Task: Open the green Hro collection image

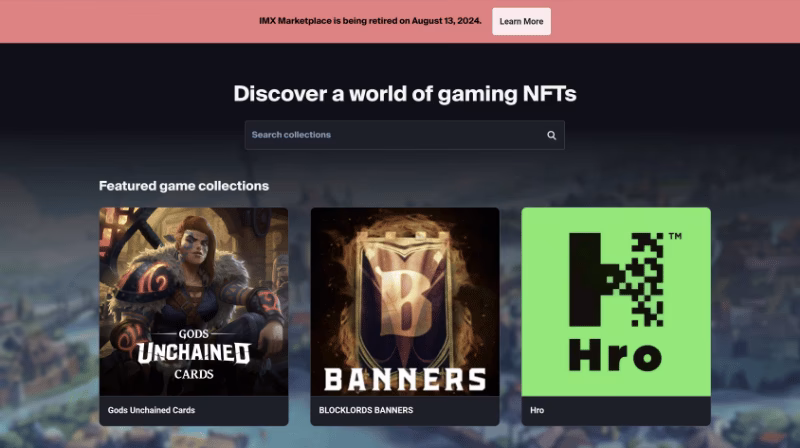Action: tap(616, 302)
